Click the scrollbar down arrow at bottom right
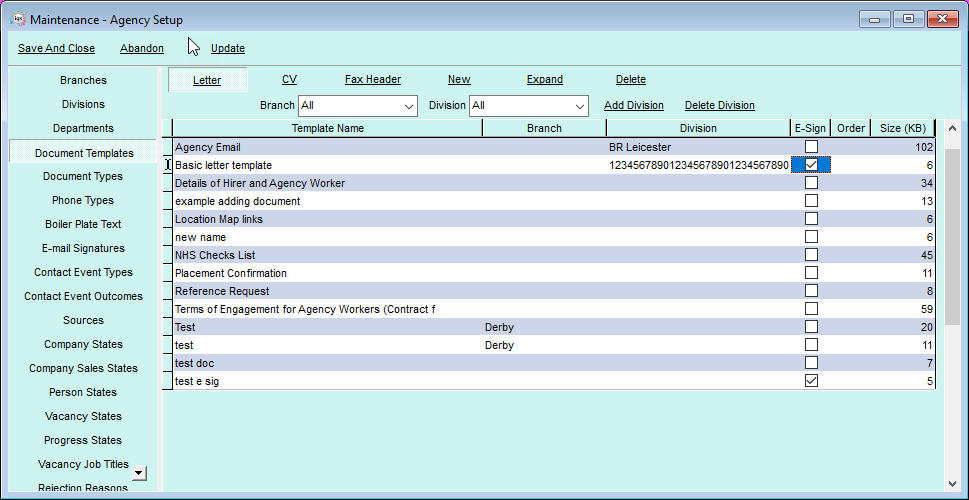 tap(952, 484)
